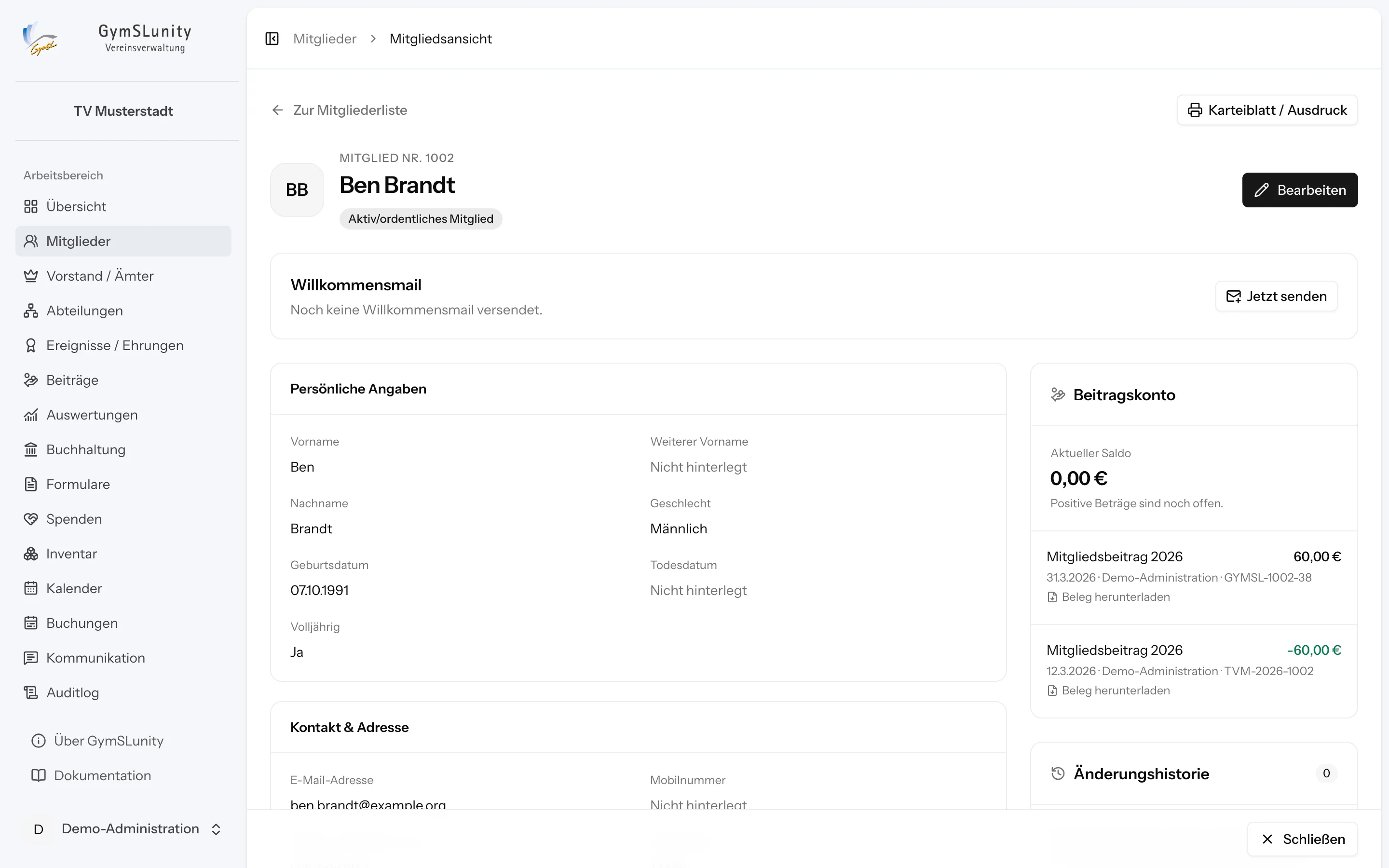Click the Männlich gender value
This screenshot has height=868, width=1389.
click(679, 529)
